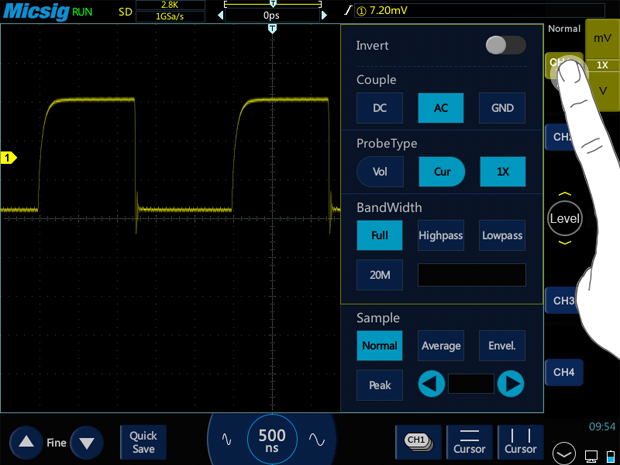The image size is (620, 465).
Task: Click Fine up arrow button
Action: tap(26, 442)
